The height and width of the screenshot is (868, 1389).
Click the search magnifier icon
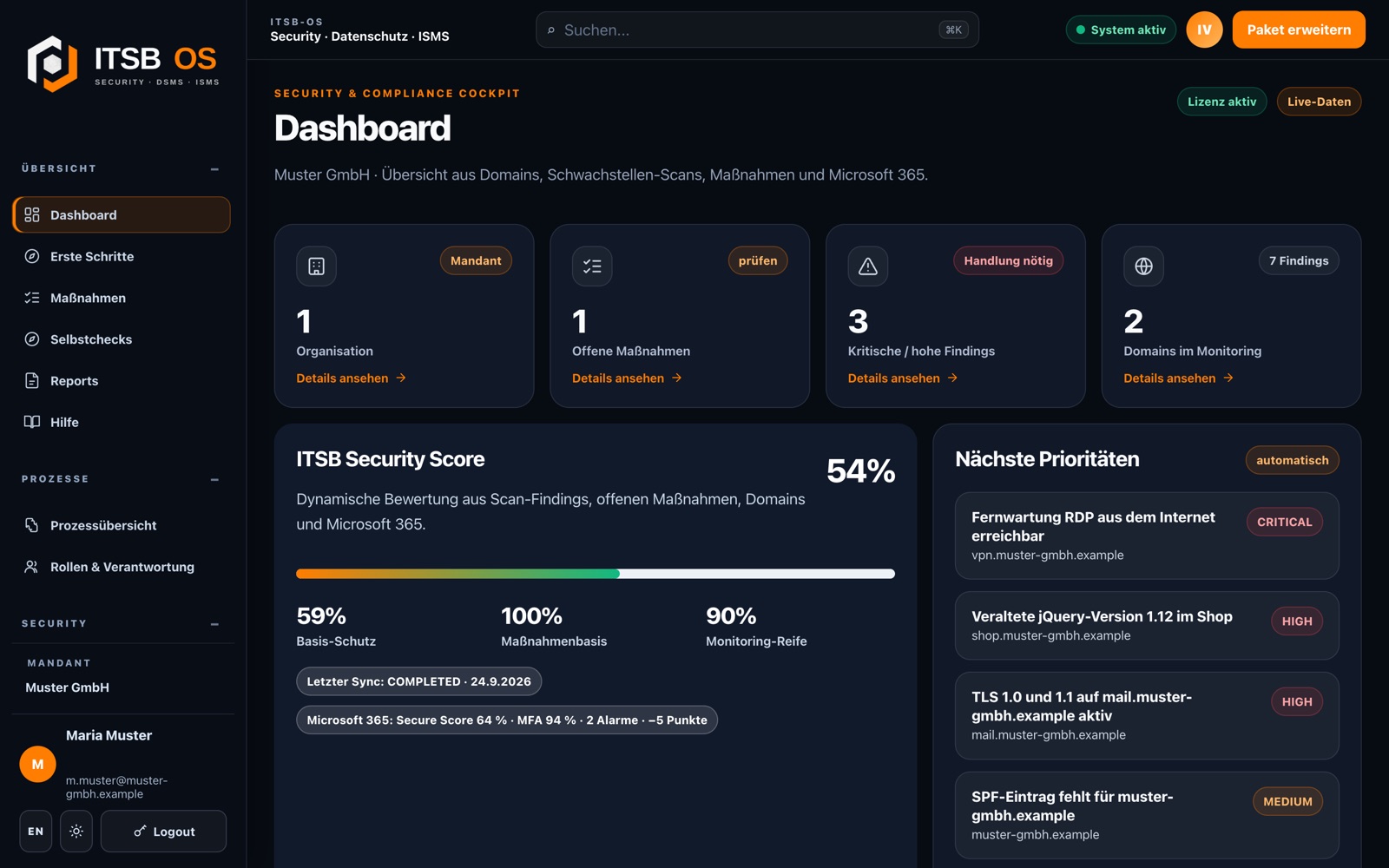coord(551,30)
